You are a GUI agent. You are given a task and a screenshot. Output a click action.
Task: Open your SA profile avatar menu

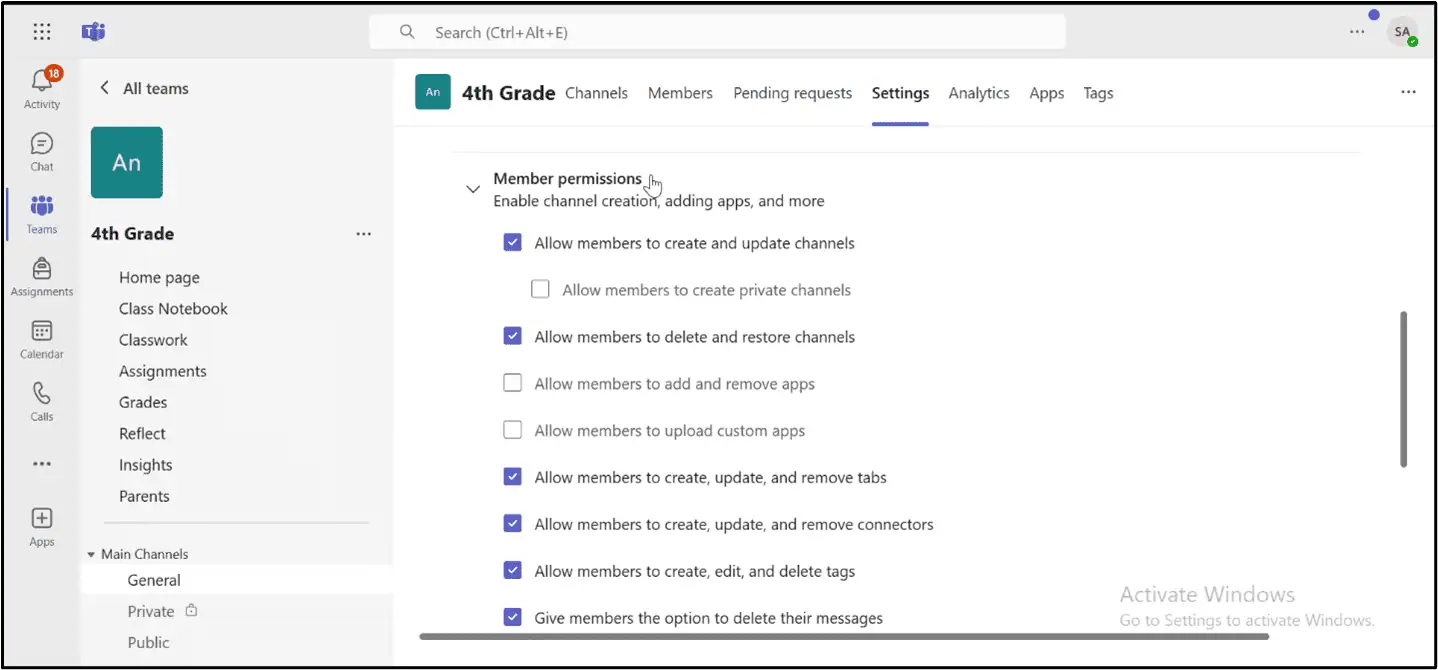pyautogui.click(x=1402, y=31)
